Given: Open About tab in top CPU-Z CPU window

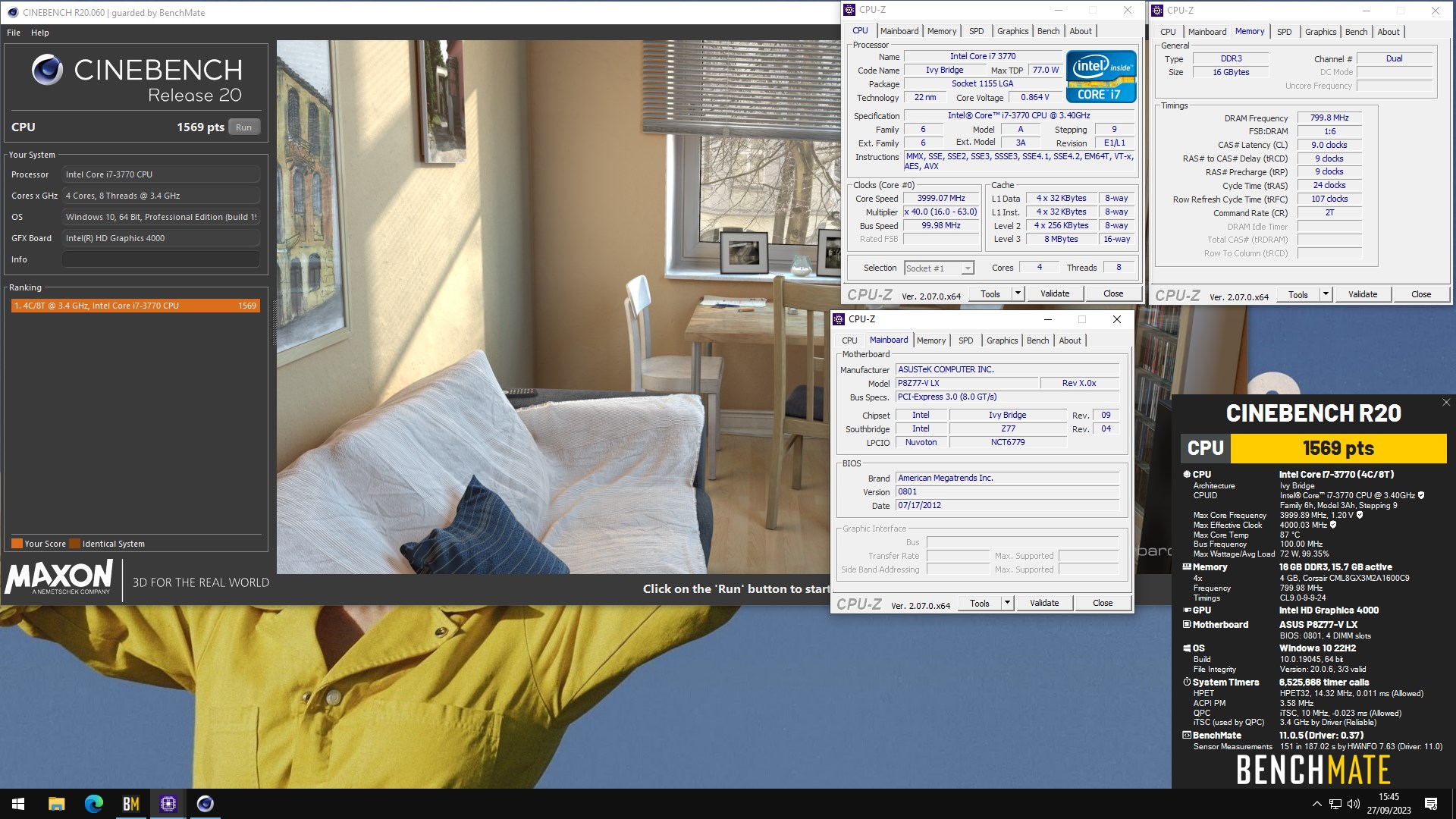Looking at the screenshot, I should point(1081,31).
